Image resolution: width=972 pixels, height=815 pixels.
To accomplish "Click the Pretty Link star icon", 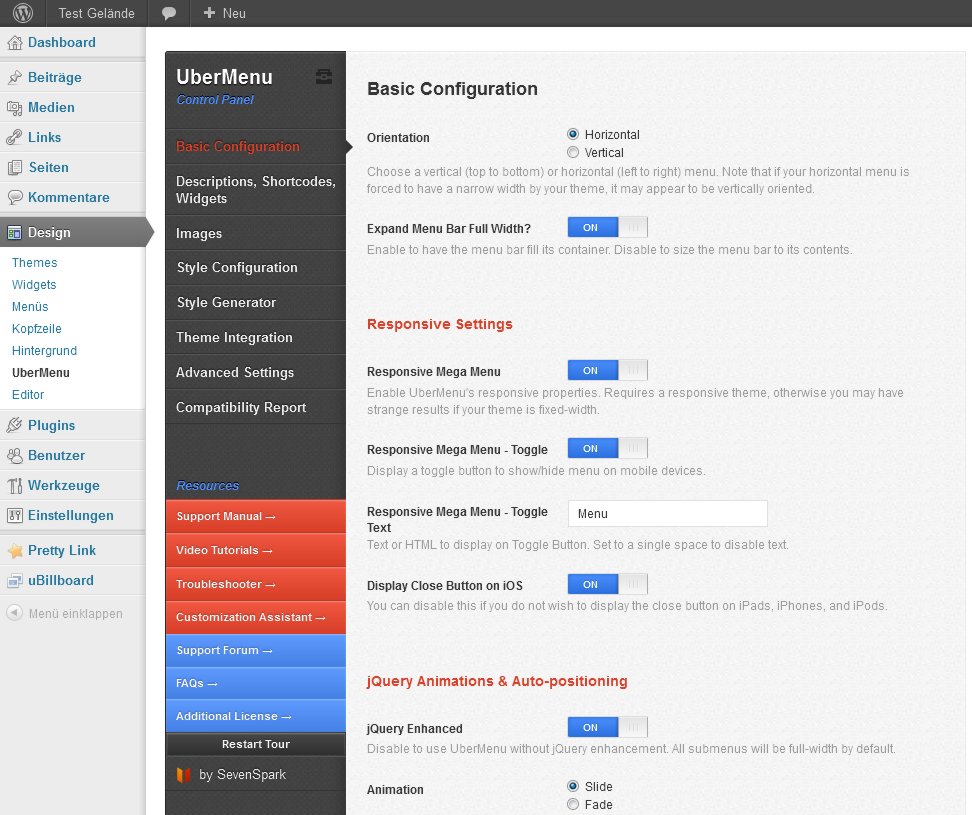I will [x=15, y=550].
